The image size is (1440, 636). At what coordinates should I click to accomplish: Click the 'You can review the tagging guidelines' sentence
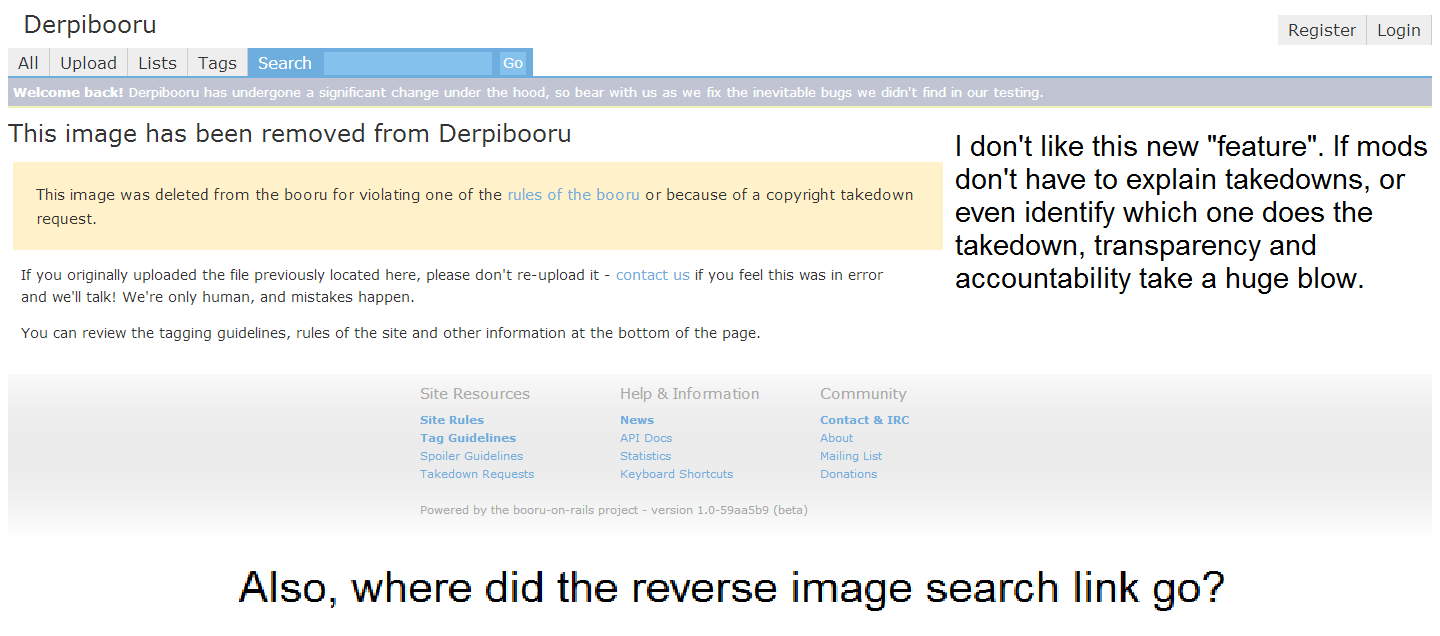[x=391, y=333]
